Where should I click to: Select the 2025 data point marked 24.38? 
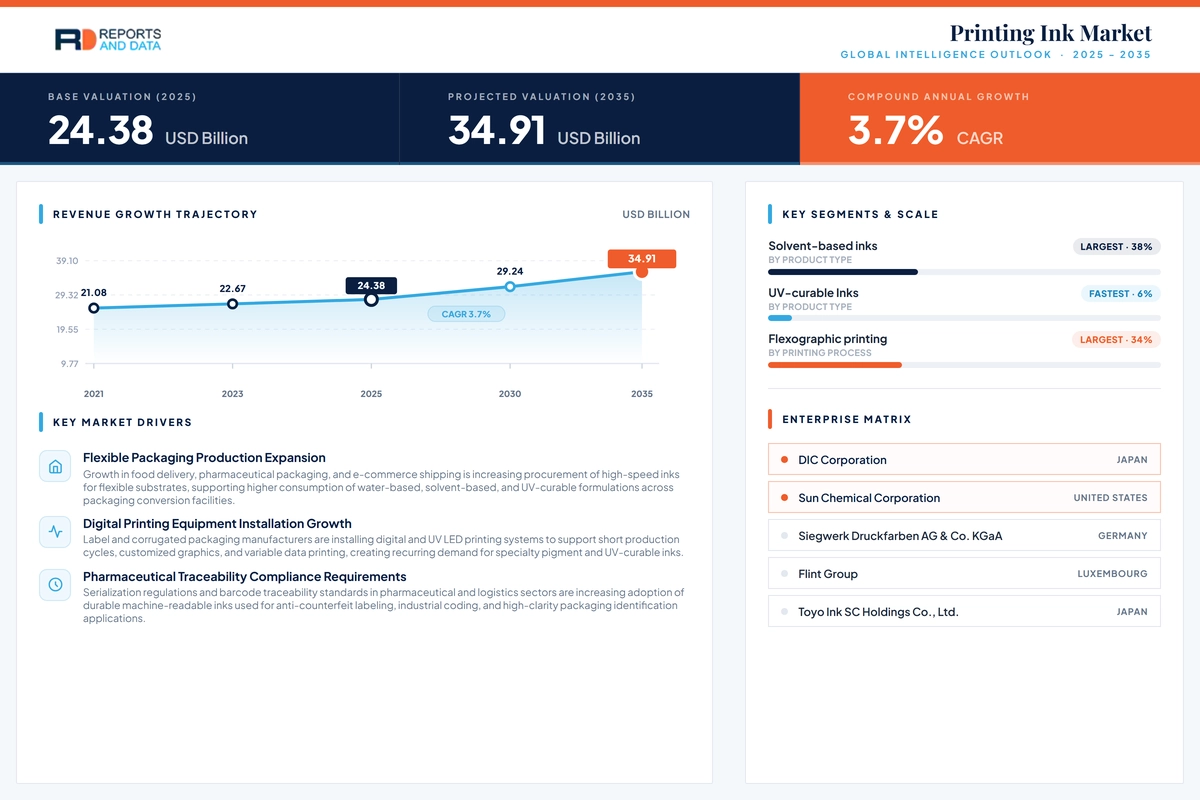pyautogui.click(x=371, y=299)
